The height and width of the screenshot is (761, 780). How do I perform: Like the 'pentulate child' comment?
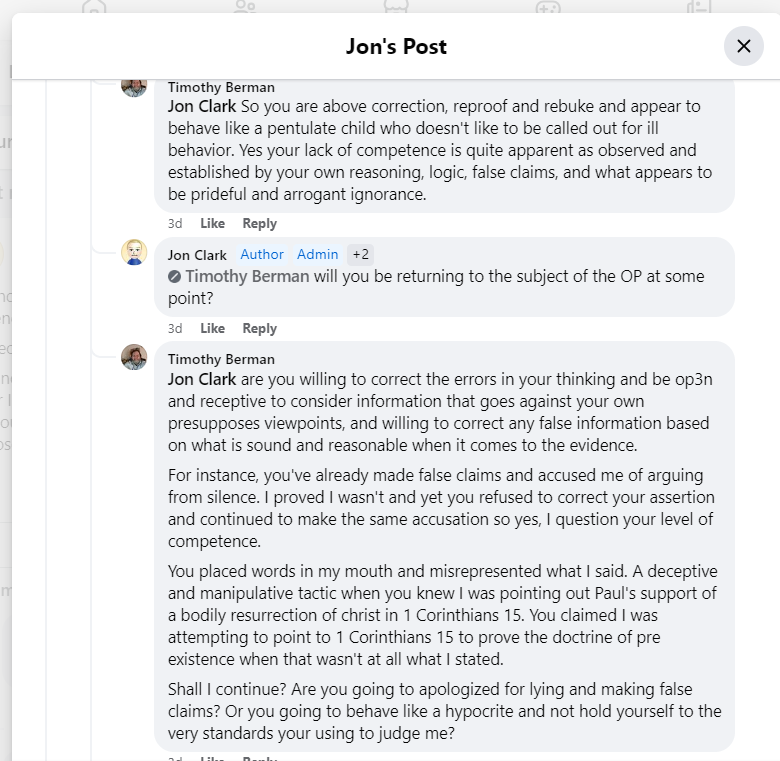pos(212,223)
